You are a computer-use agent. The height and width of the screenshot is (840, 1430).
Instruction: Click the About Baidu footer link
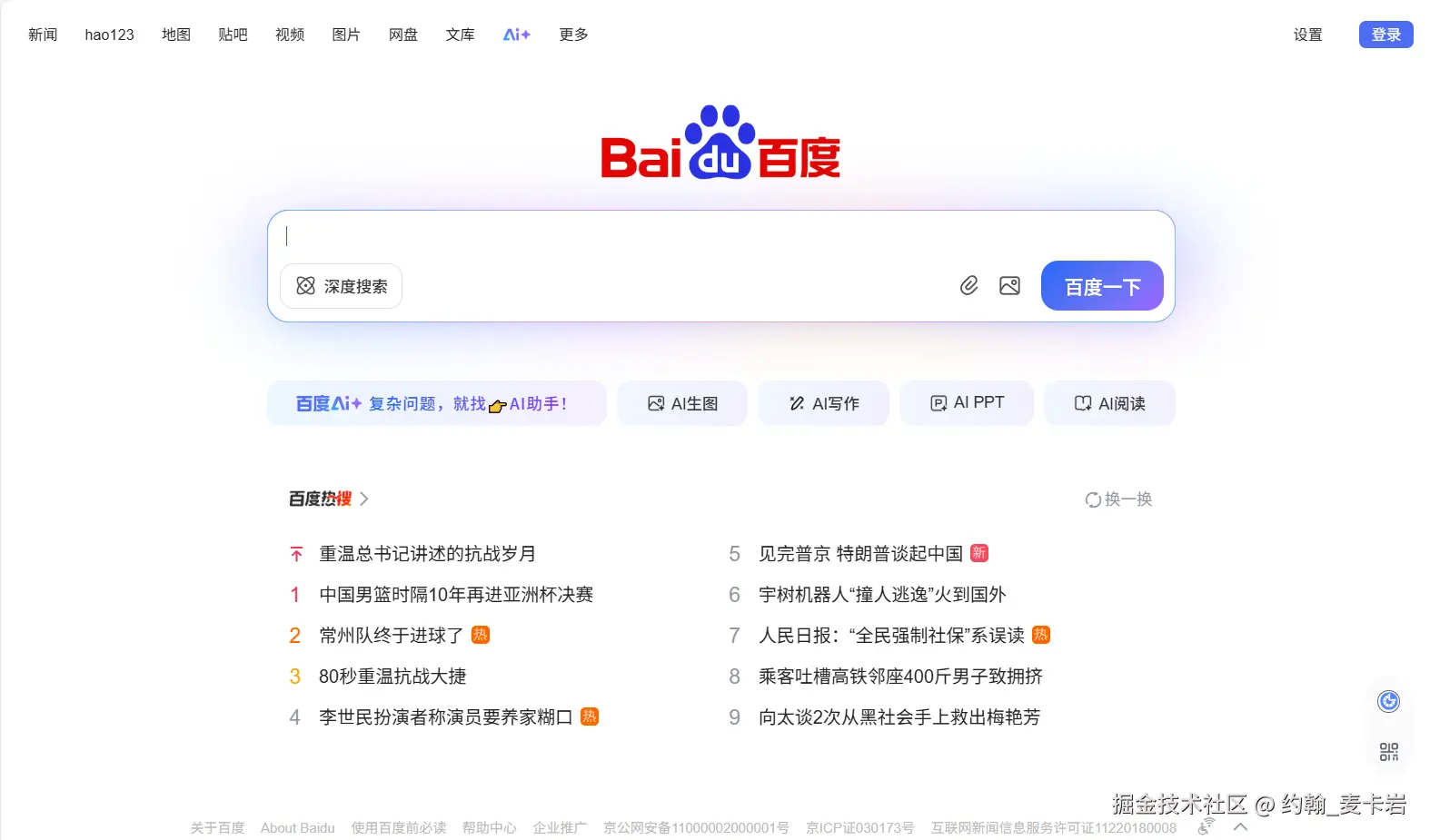pos(297,827)
